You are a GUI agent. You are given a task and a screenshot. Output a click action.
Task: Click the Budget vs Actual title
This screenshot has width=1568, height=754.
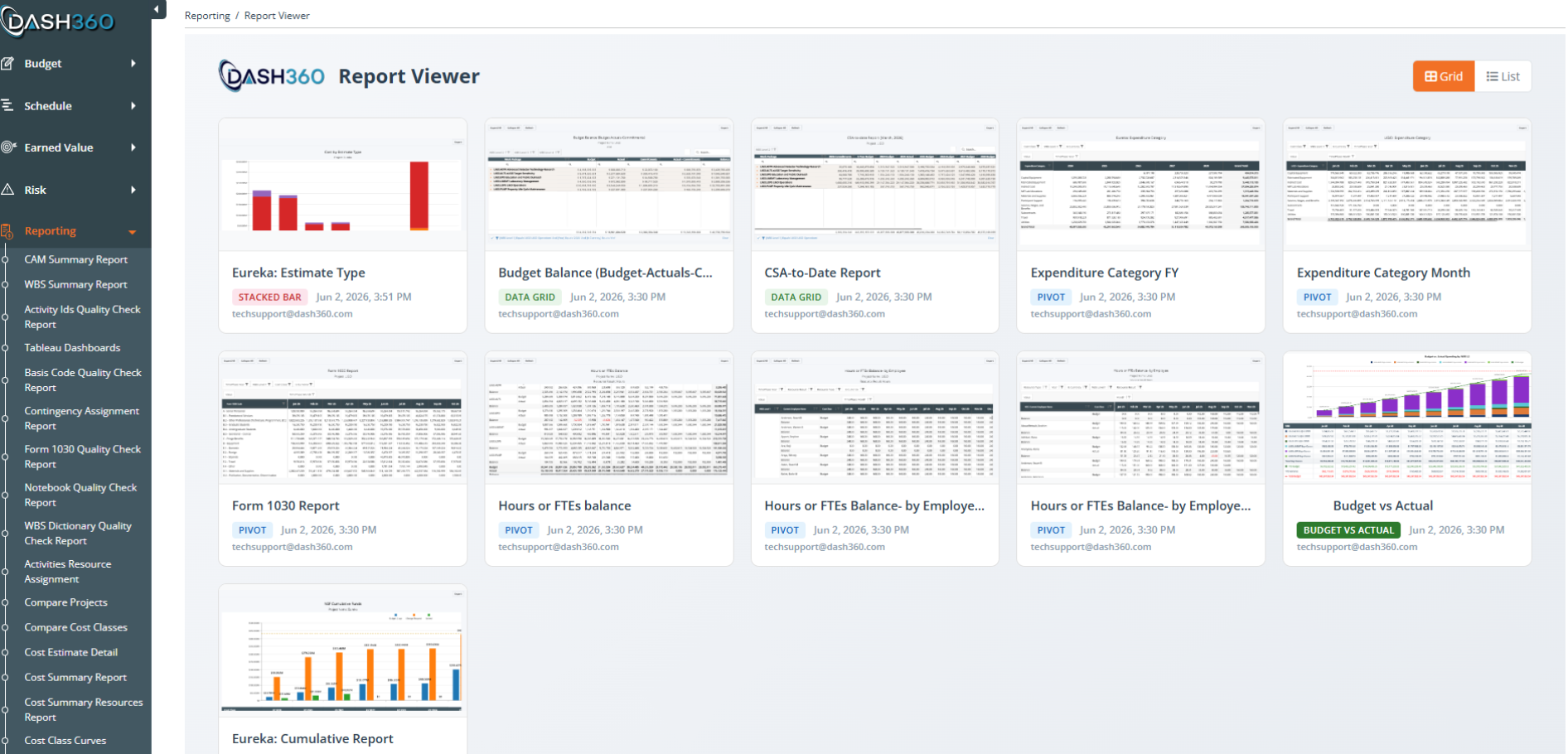tap(1382, 505)
